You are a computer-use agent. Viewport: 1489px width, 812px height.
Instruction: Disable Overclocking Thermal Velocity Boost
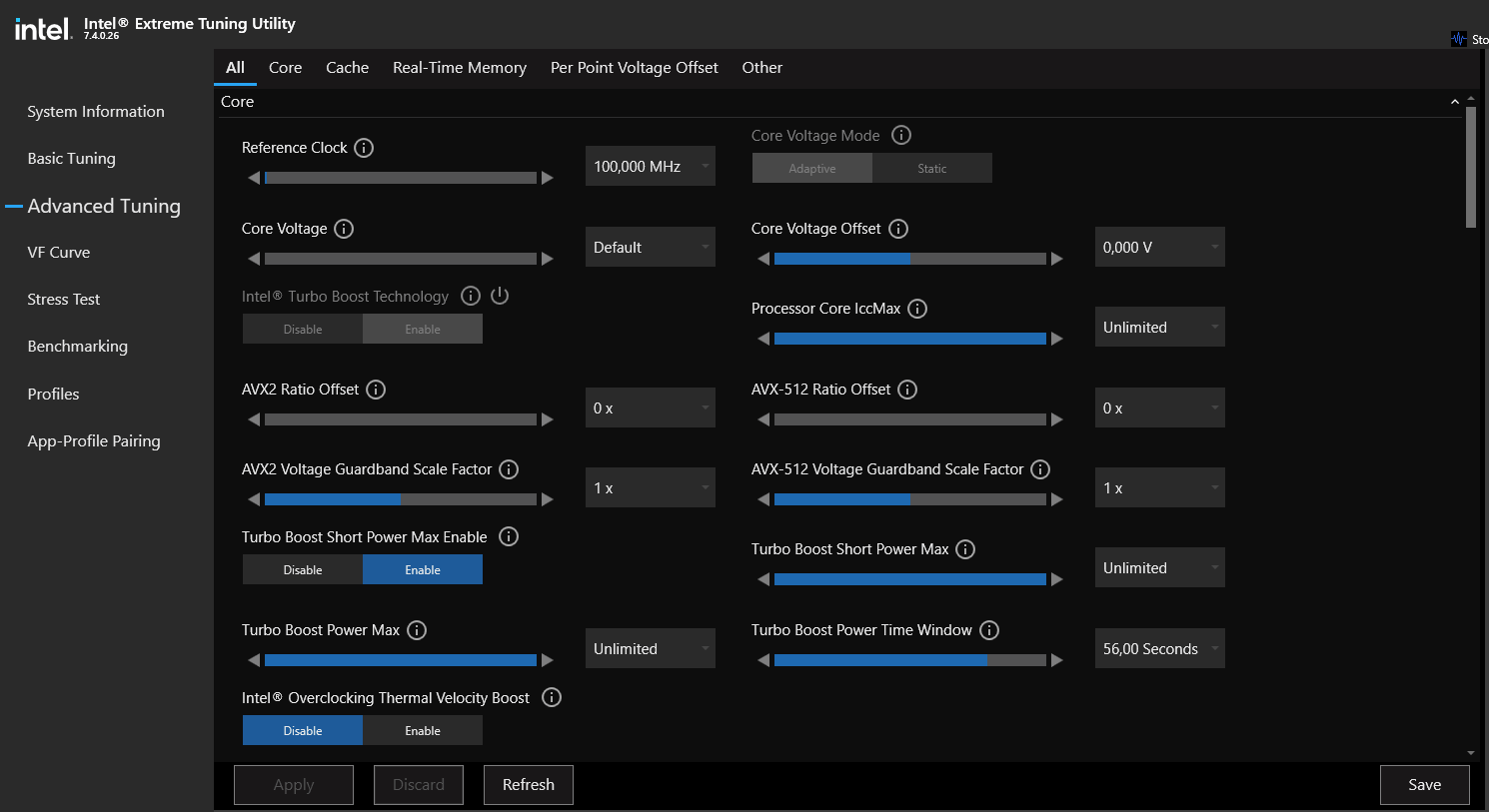click(303, 730)
